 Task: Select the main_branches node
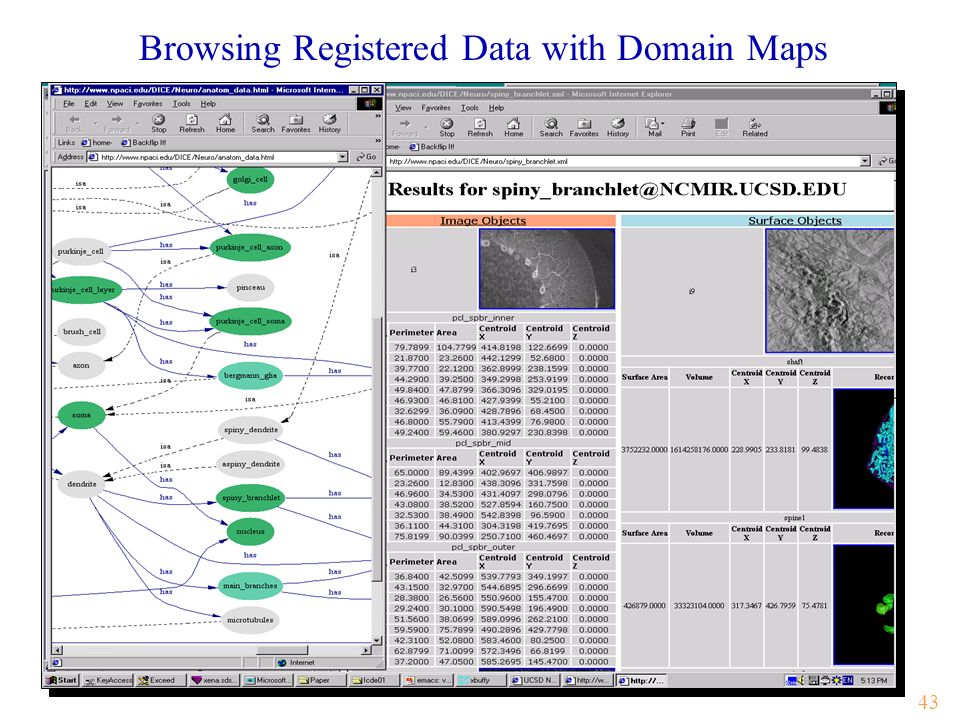tap(250, 586)
